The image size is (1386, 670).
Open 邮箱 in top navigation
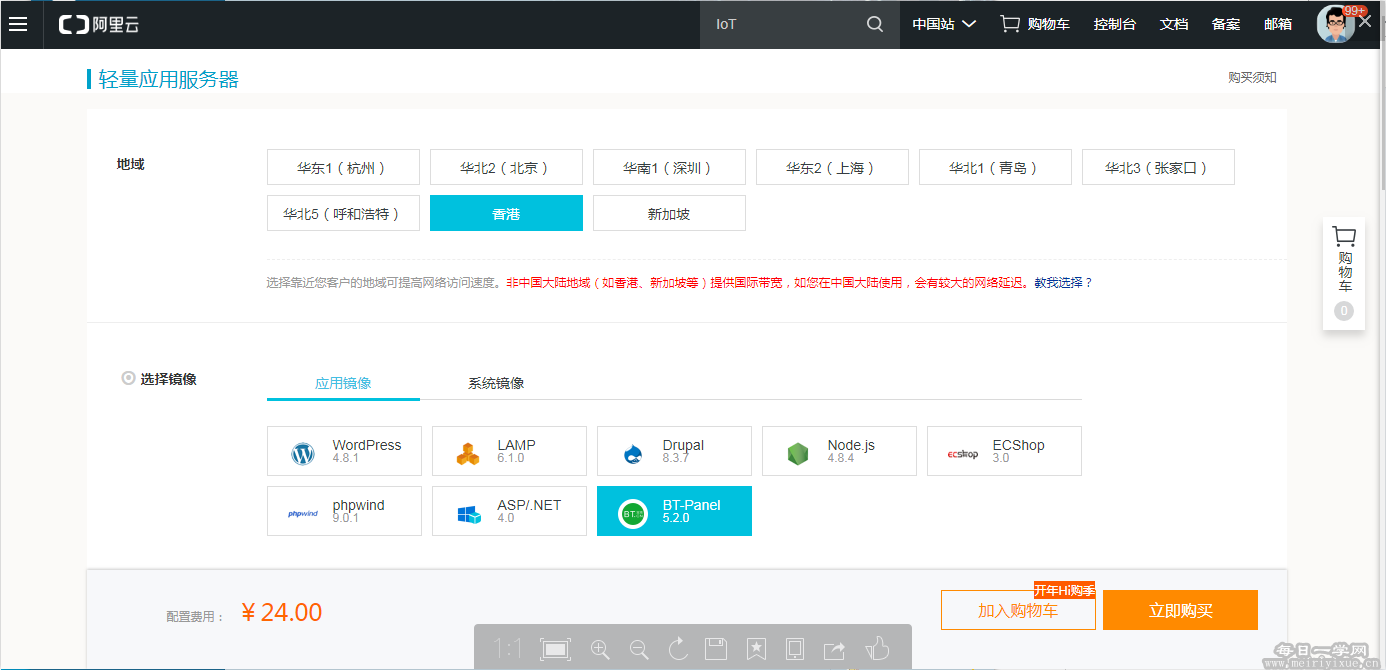coord(1278,24)
